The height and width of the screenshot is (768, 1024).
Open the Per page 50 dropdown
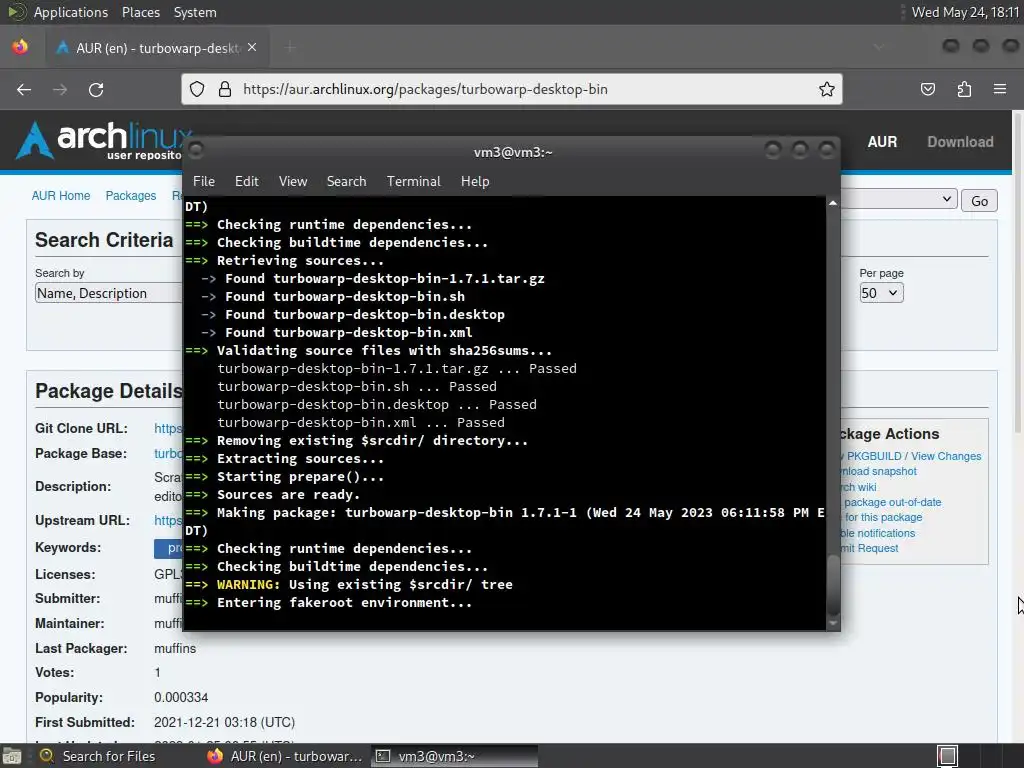tap(881, 293)
